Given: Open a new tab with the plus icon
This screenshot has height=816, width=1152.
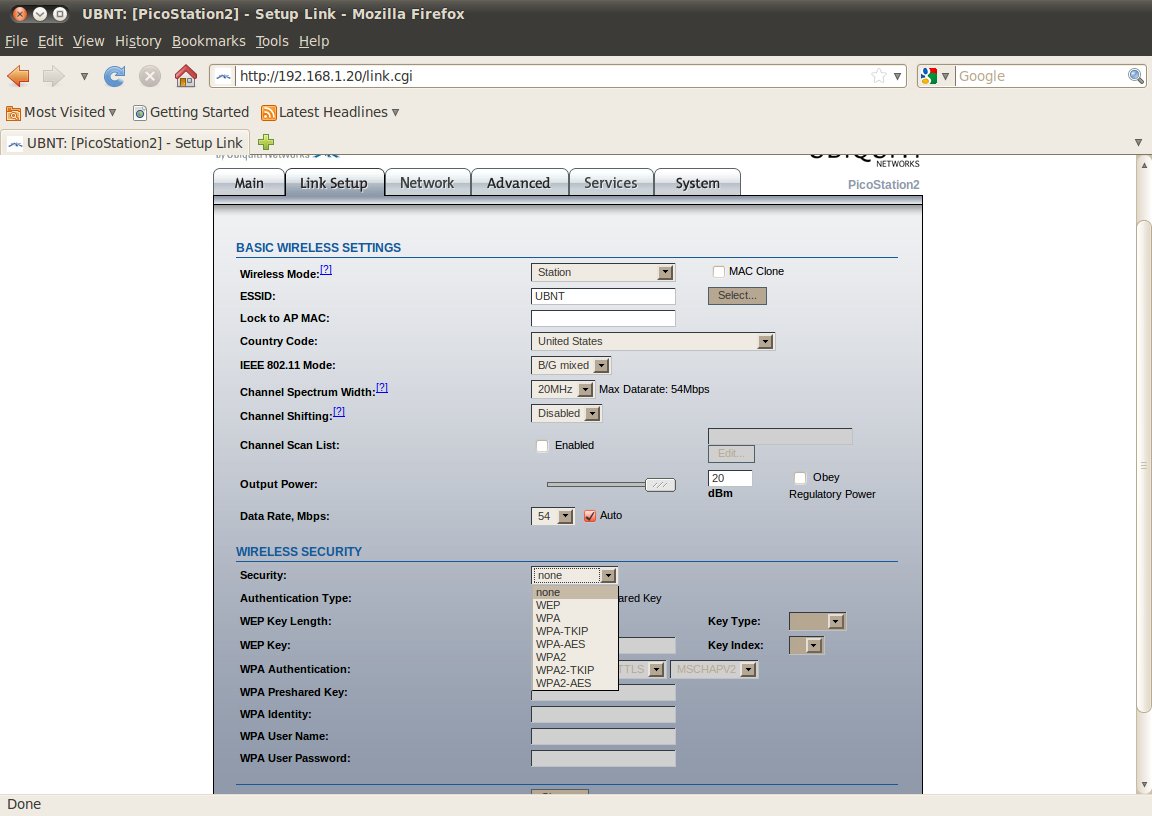Looking at the screenshot, I should click(266, 142).
